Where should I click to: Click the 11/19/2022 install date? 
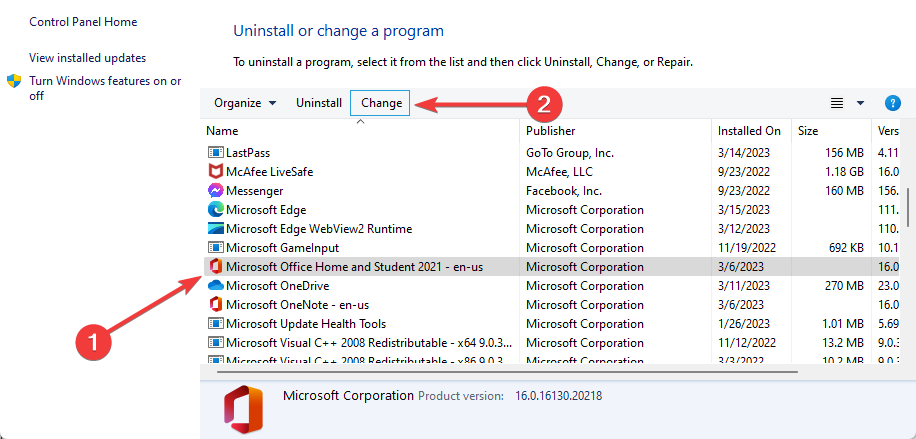click(747, 248)
